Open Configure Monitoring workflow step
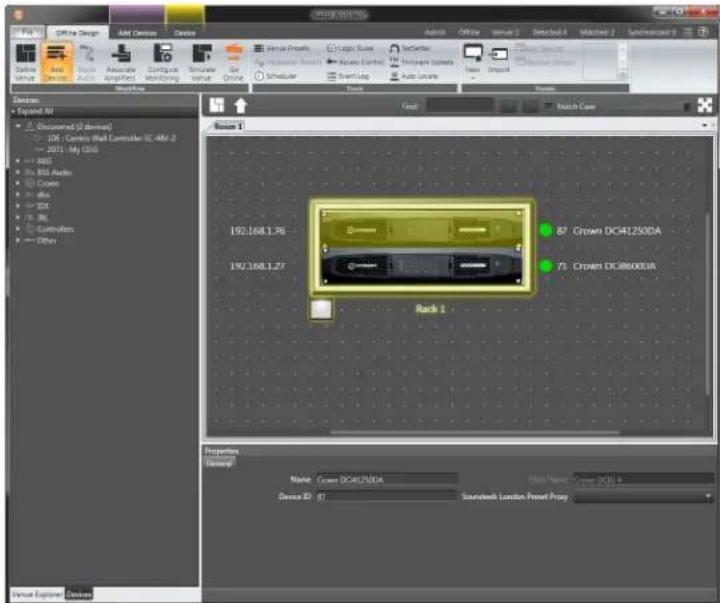The width and height of the screenshot is (720, 603). click(x=162, y=62)
